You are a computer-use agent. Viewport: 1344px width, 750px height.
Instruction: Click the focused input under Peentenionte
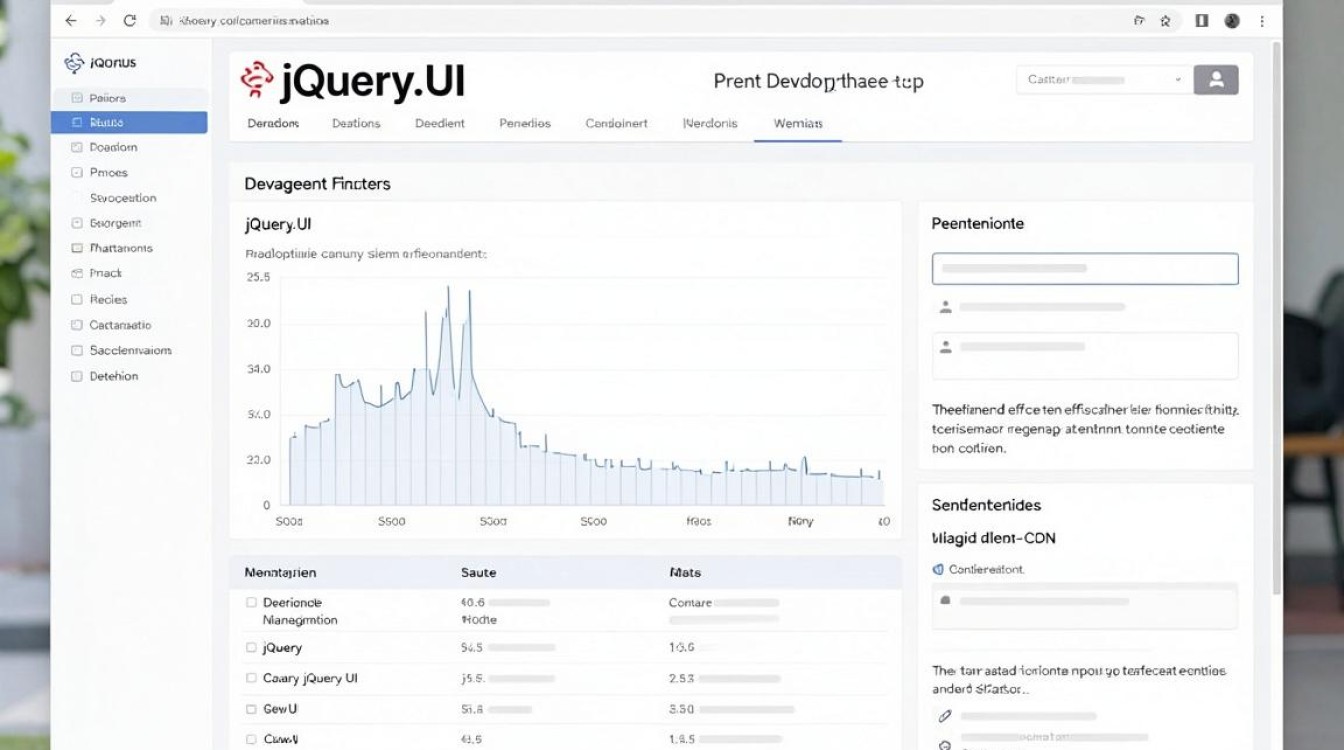(x=1085, y=269)
